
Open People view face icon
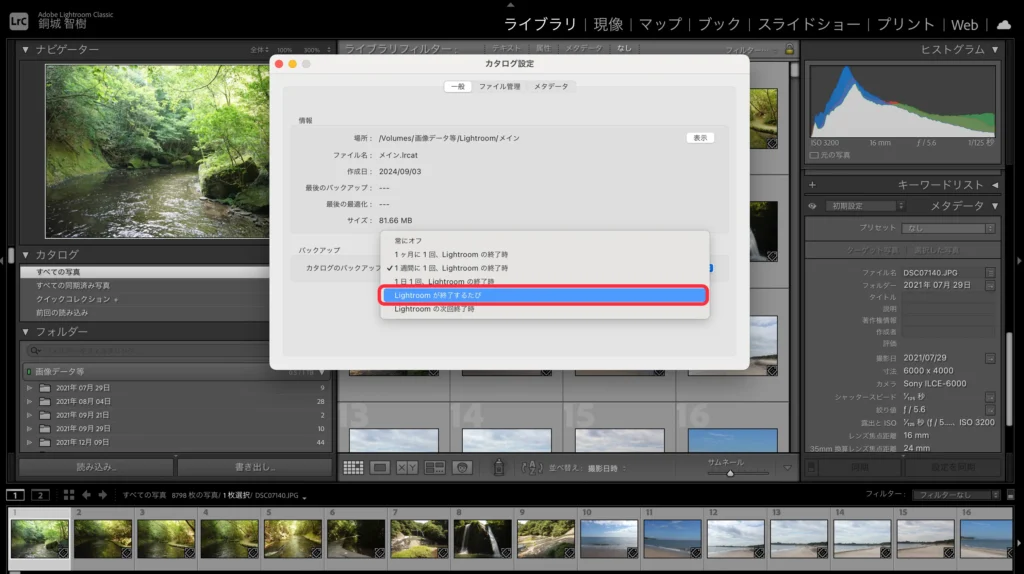(x=461, y=467)
